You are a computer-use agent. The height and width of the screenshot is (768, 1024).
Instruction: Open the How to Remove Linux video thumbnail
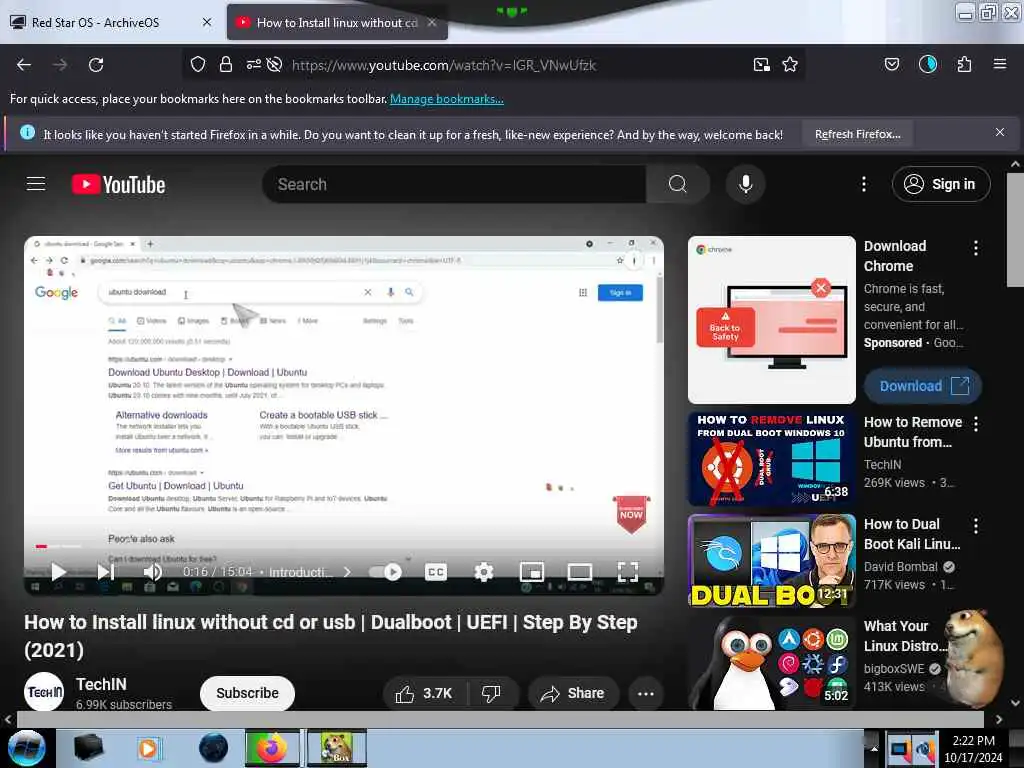[771, 459]
